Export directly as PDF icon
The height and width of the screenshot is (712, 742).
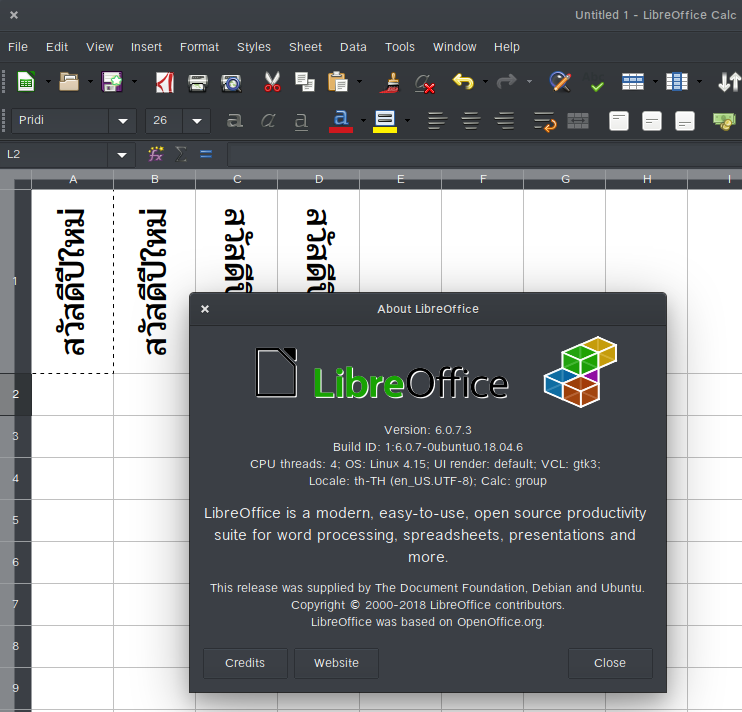coord(165,82)
